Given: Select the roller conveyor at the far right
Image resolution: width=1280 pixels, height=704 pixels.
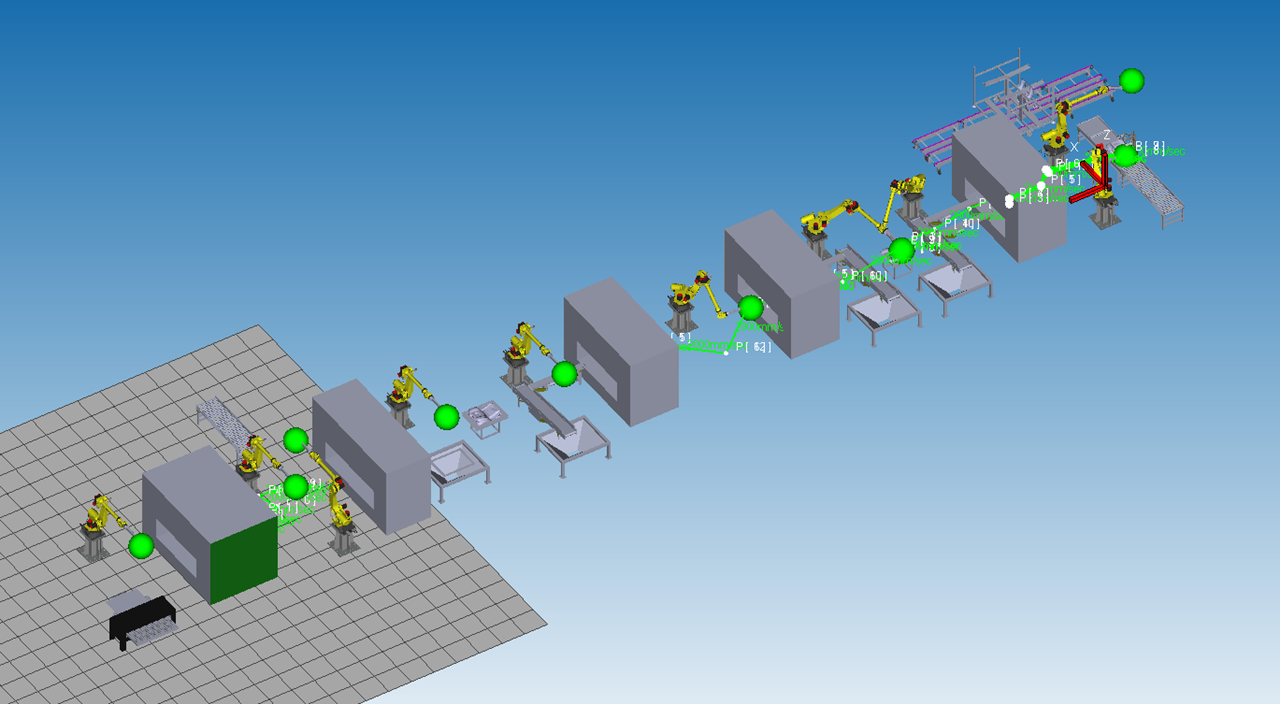Looking at the screenshot, I should click(1150, 188).
